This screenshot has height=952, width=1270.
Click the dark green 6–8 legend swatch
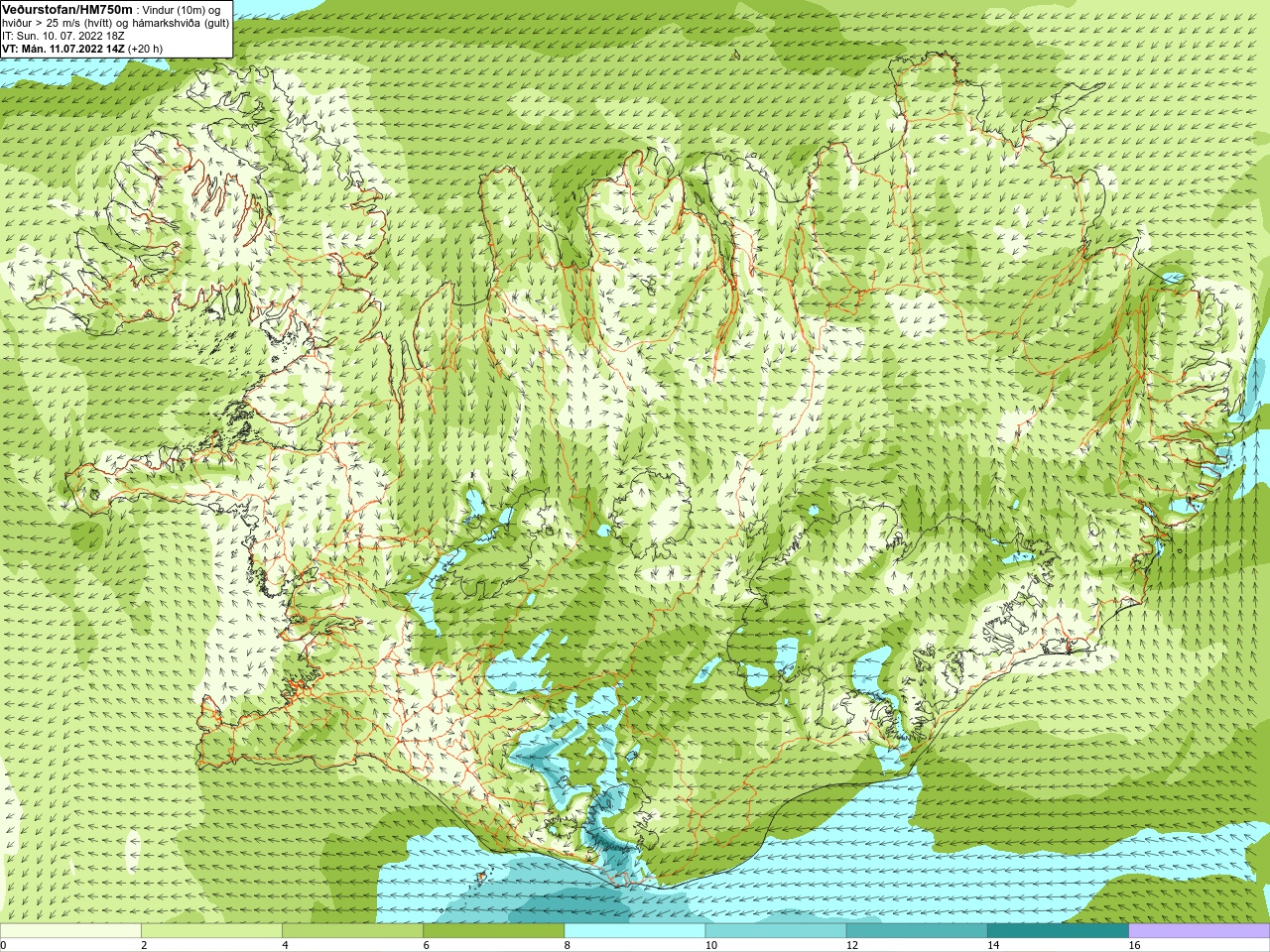pos(494,931)
